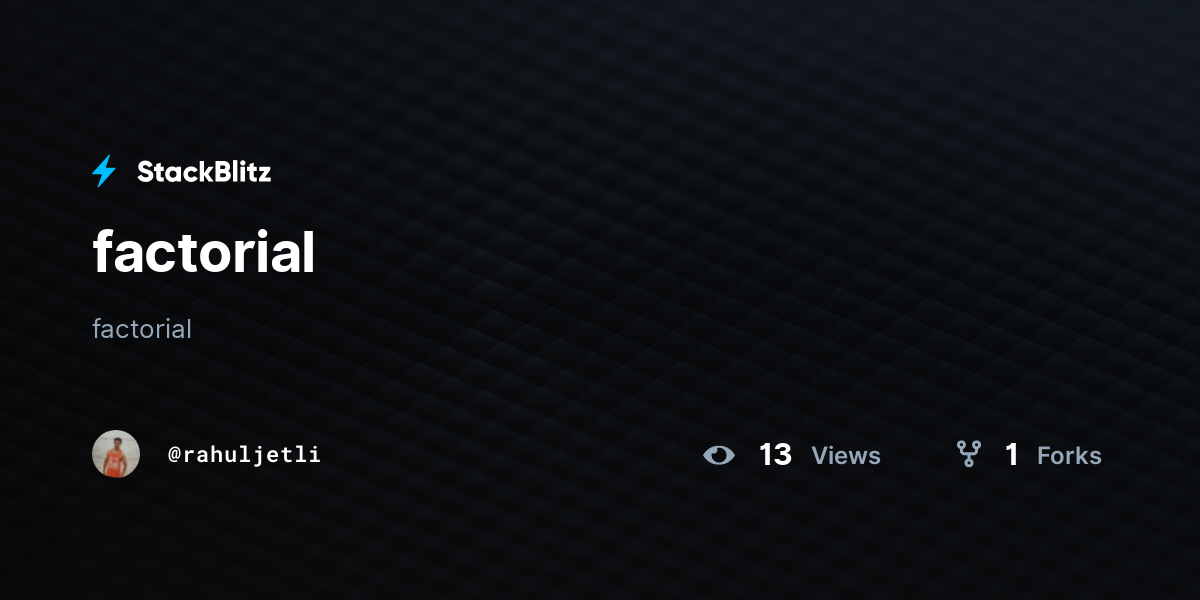Show view statistics via the eye icon
Screen dimensions: 1200x600
718,455
